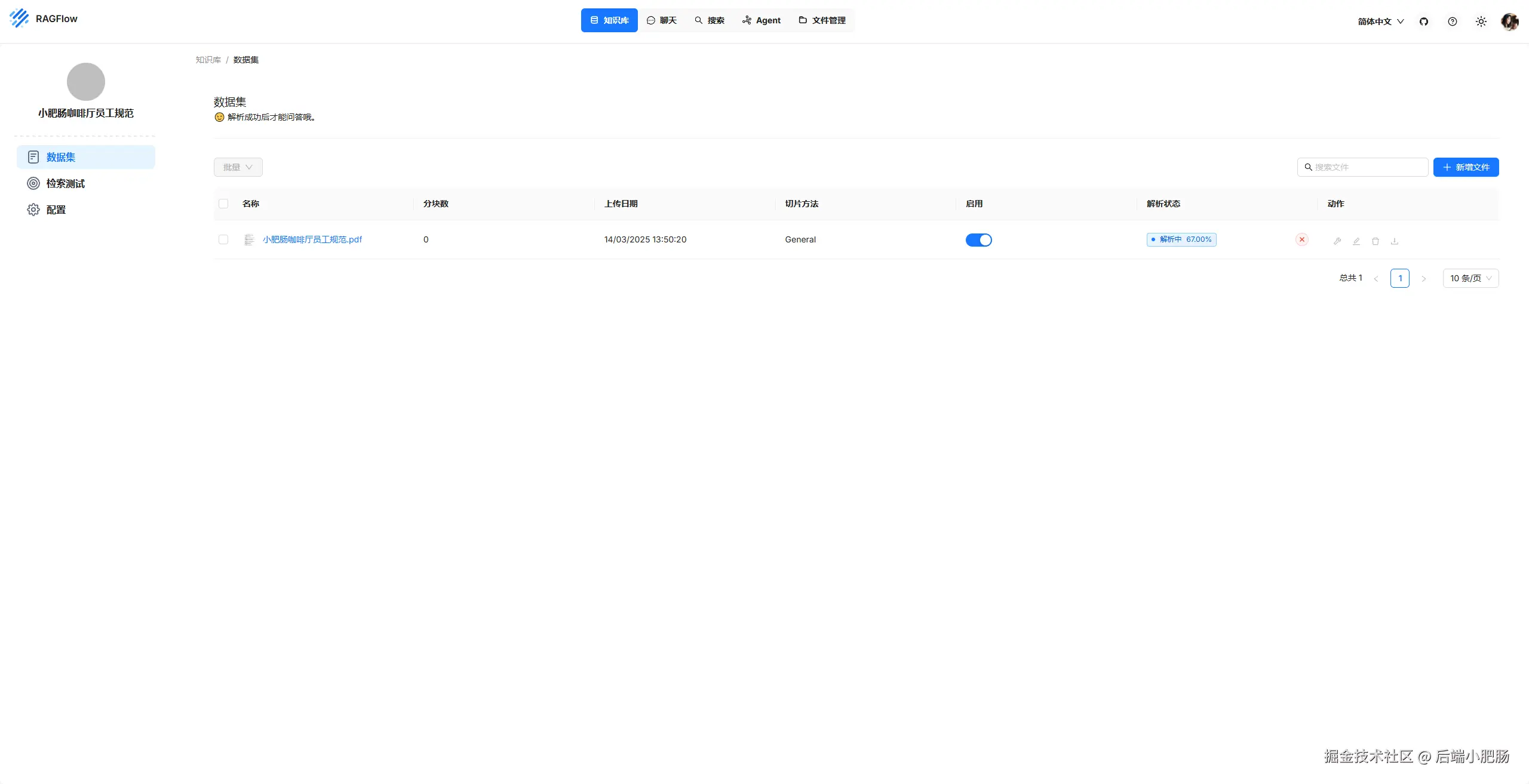Tick the checkbox for 小肥肠咖啡厅员工规范.pdf row
1529x784 pixels.
pyautogui.click(x=223, y=239)
